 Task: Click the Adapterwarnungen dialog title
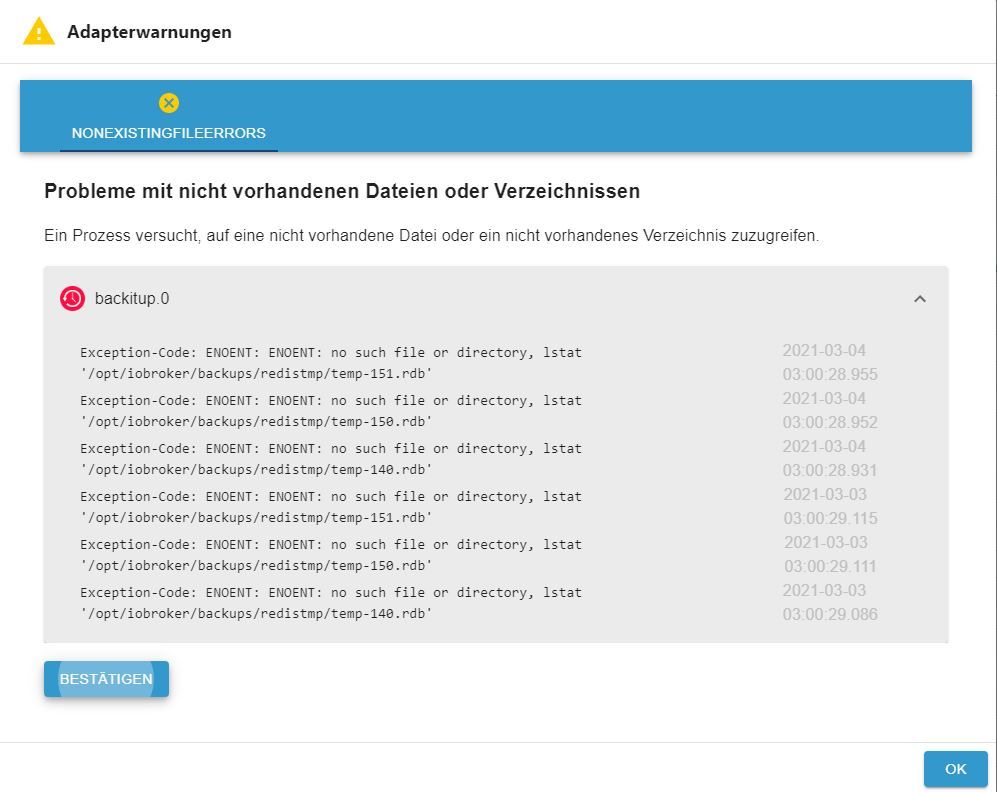[149, 32]
